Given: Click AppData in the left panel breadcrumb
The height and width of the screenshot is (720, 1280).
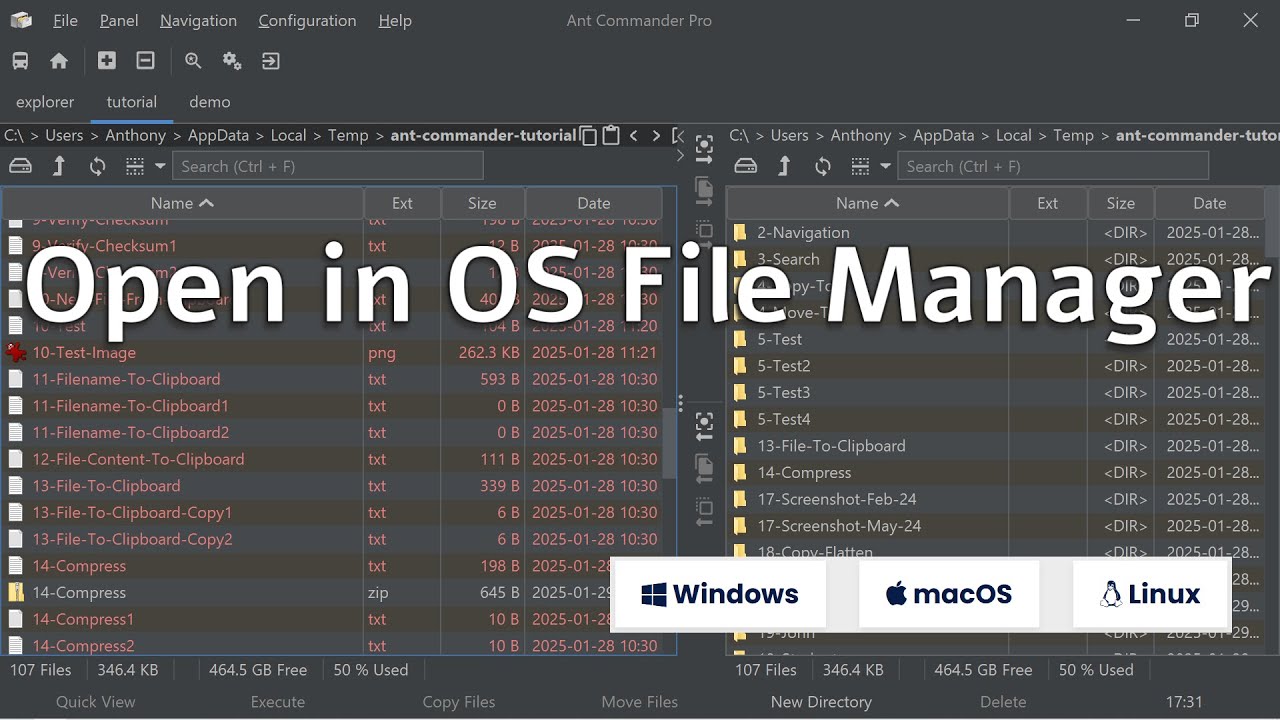Looking at the screenshot, I should click(219, 135).
